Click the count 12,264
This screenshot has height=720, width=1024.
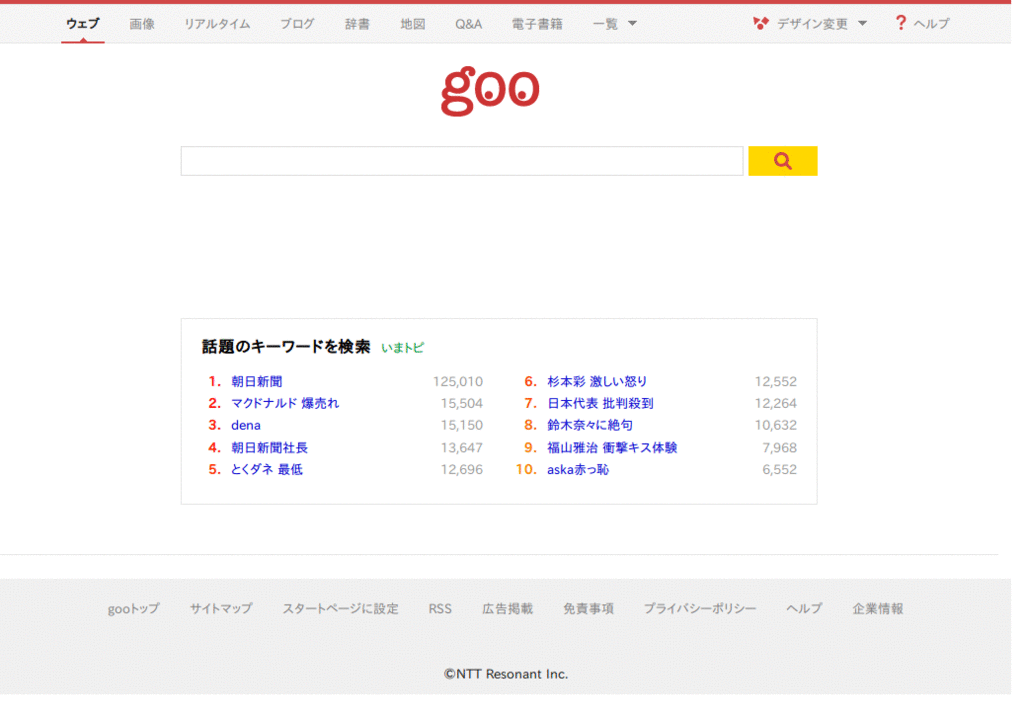(776, 403)
